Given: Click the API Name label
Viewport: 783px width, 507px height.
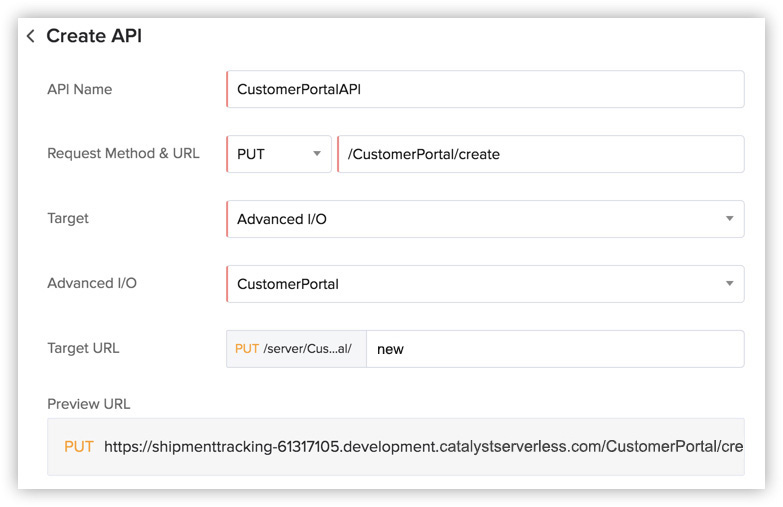Looking at the screenshot, I should [x=80, y=89].
